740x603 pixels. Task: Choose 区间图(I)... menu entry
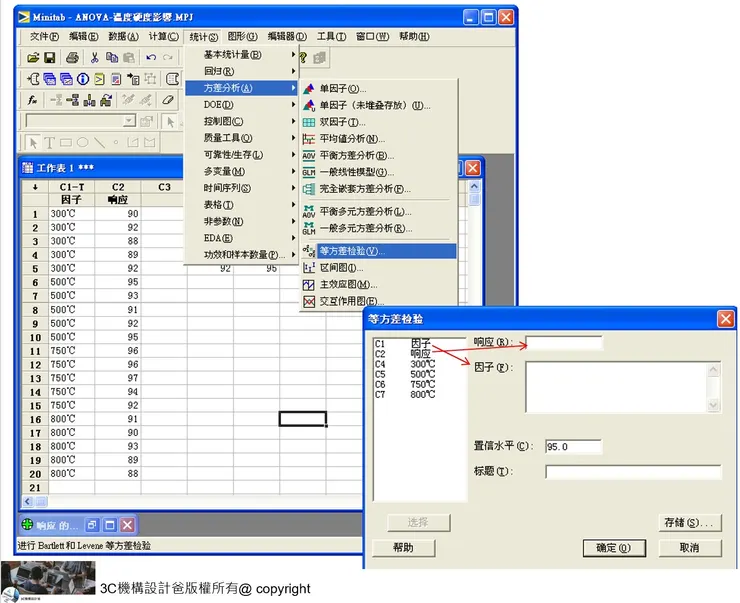pyautogui.click(x=379, y=268)
